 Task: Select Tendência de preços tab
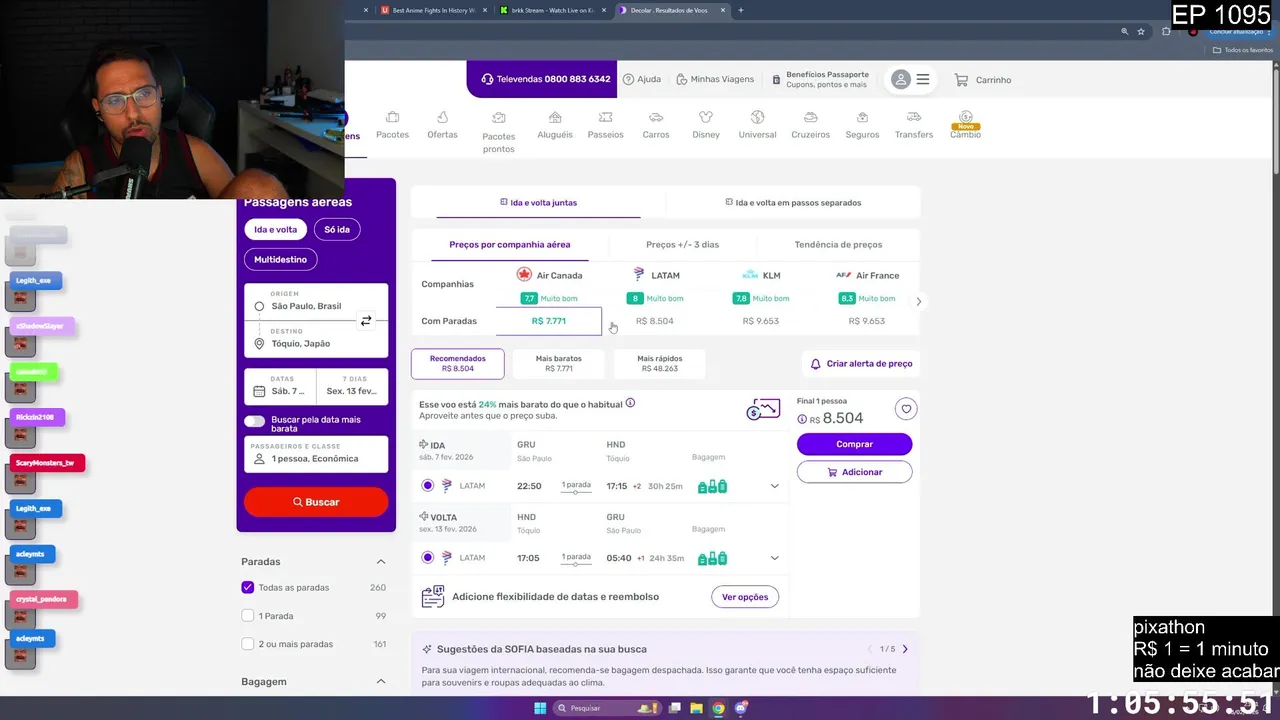pyautogui.click(x=838, y=245)
